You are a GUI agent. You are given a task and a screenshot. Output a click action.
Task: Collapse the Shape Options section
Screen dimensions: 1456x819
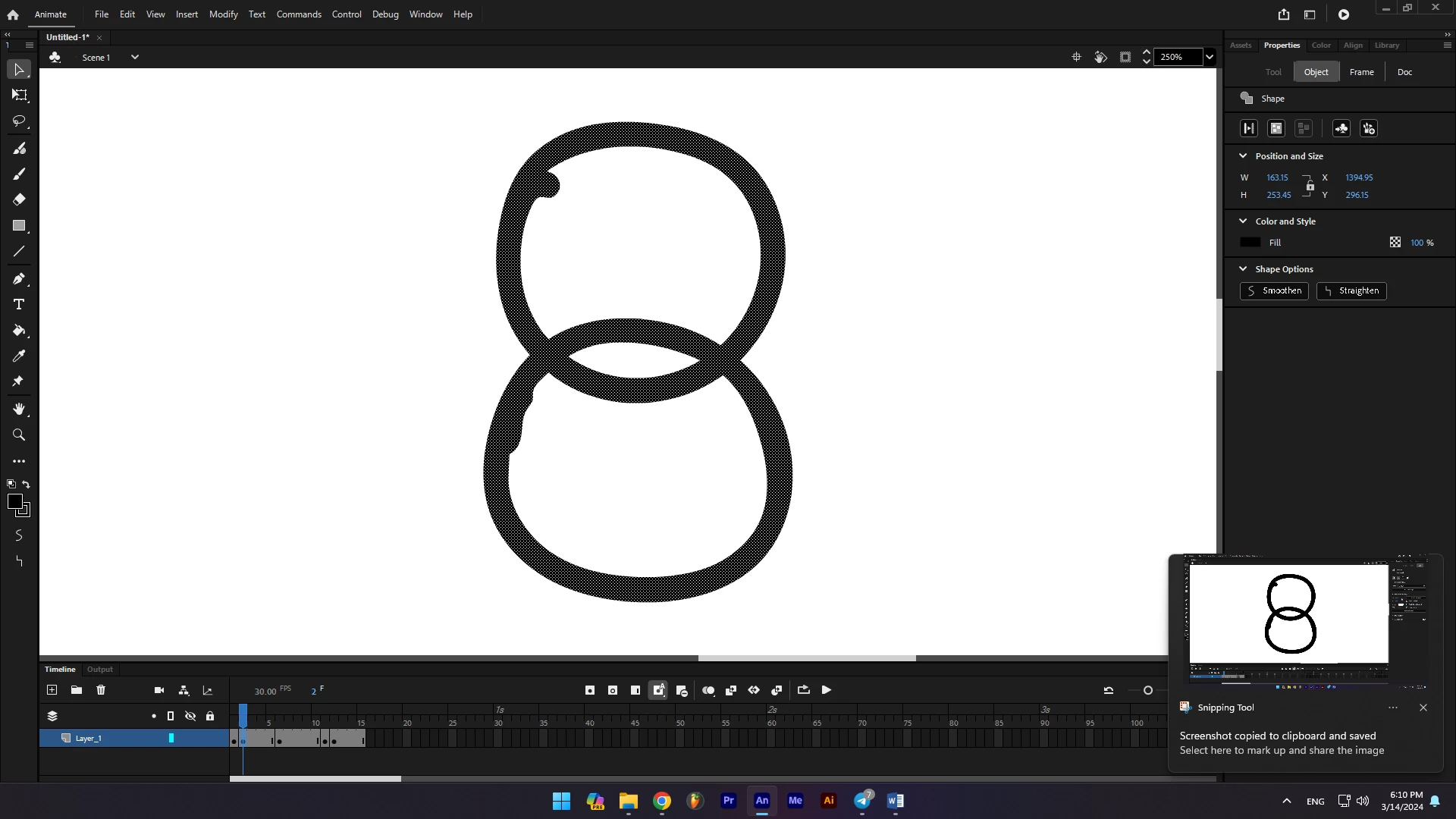point(1243,268)
